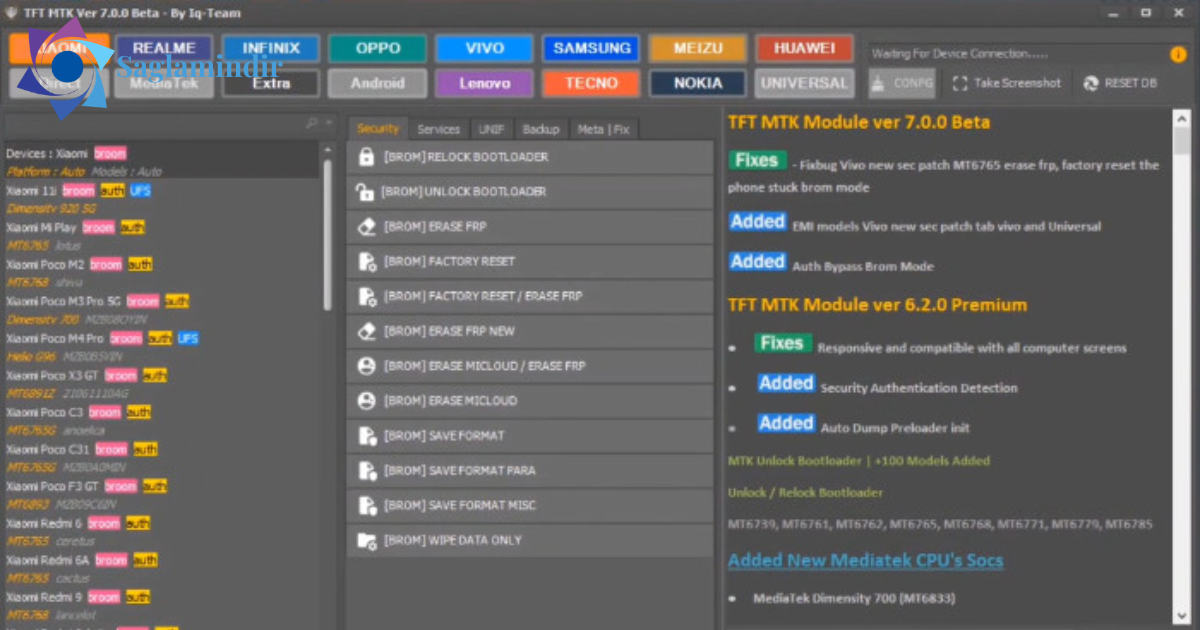Click the magnifier icon in device search
1200x630 pixels.
point(312,124)
